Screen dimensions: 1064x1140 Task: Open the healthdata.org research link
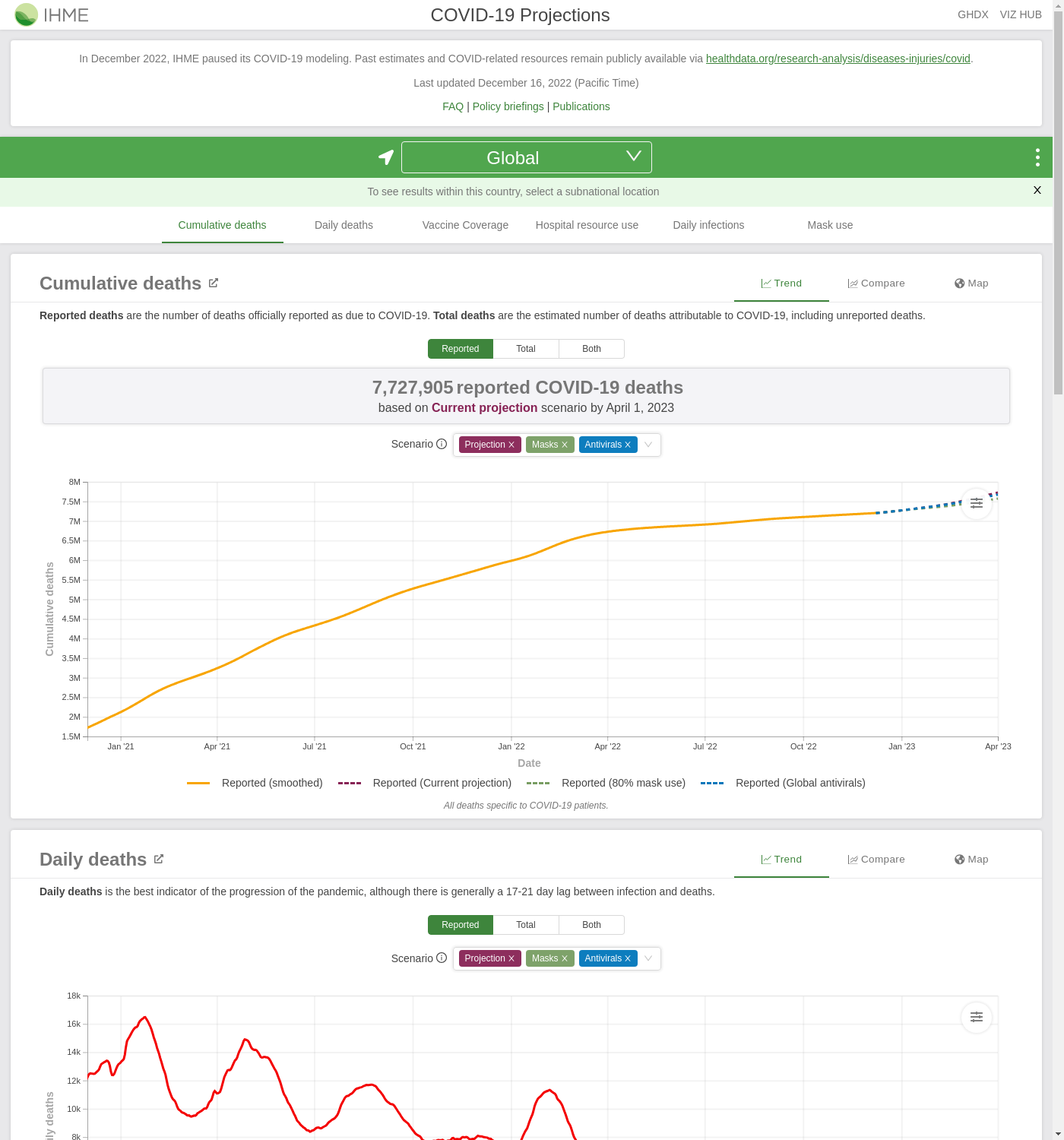838,59
